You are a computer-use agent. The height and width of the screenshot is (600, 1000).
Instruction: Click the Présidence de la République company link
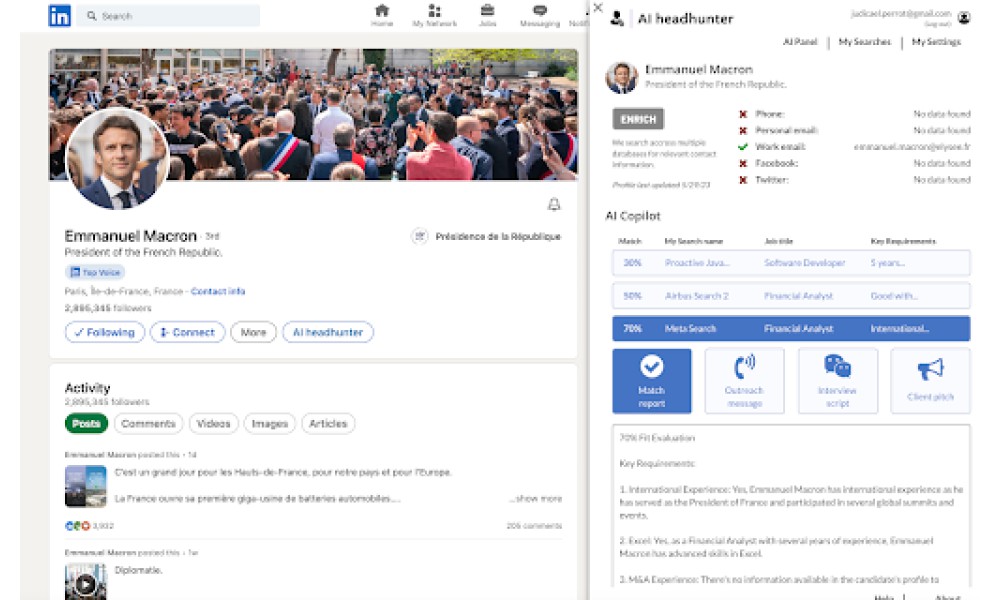tap(497, 237)
